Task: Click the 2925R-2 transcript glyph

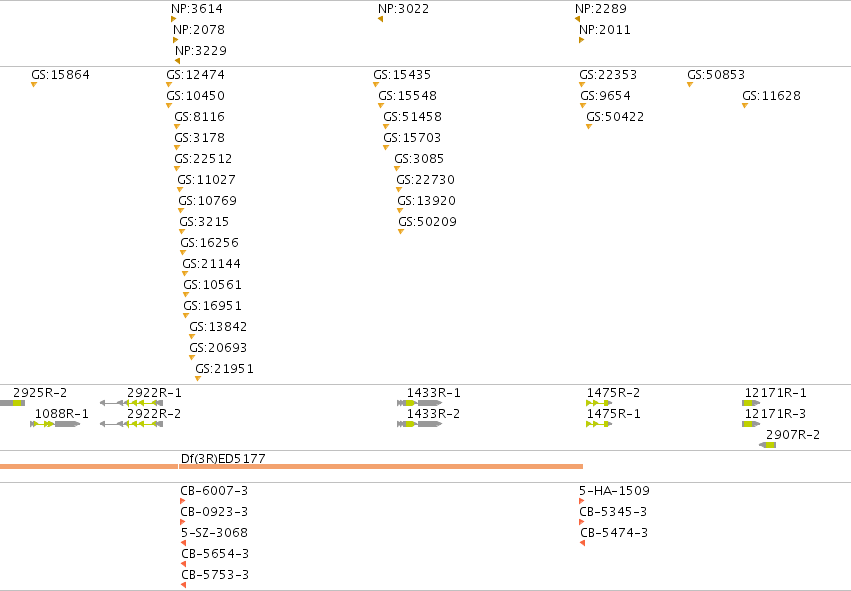Action: [x=12, y=403]
